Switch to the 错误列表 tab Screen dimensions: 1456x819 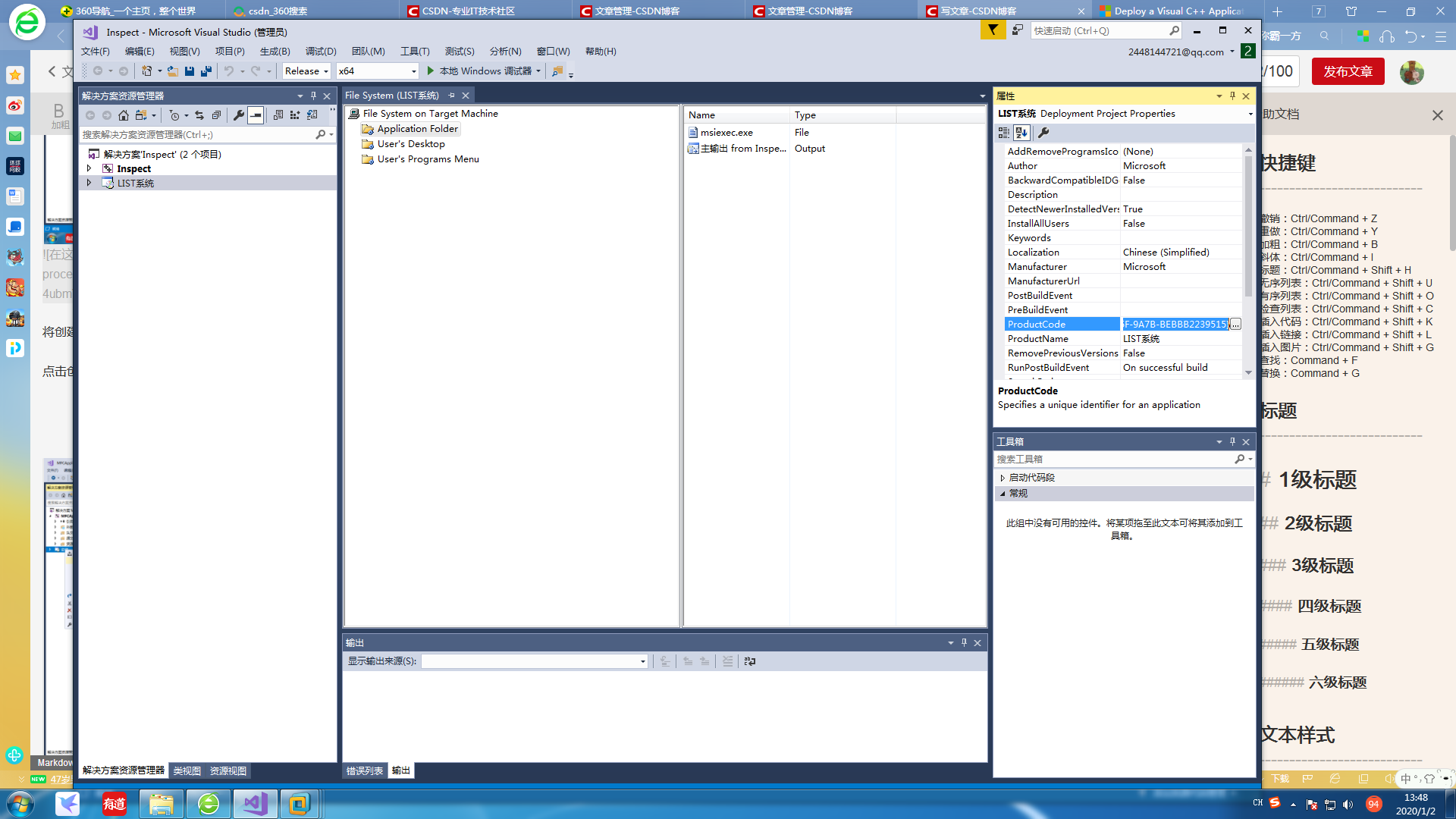pos(365,770)
